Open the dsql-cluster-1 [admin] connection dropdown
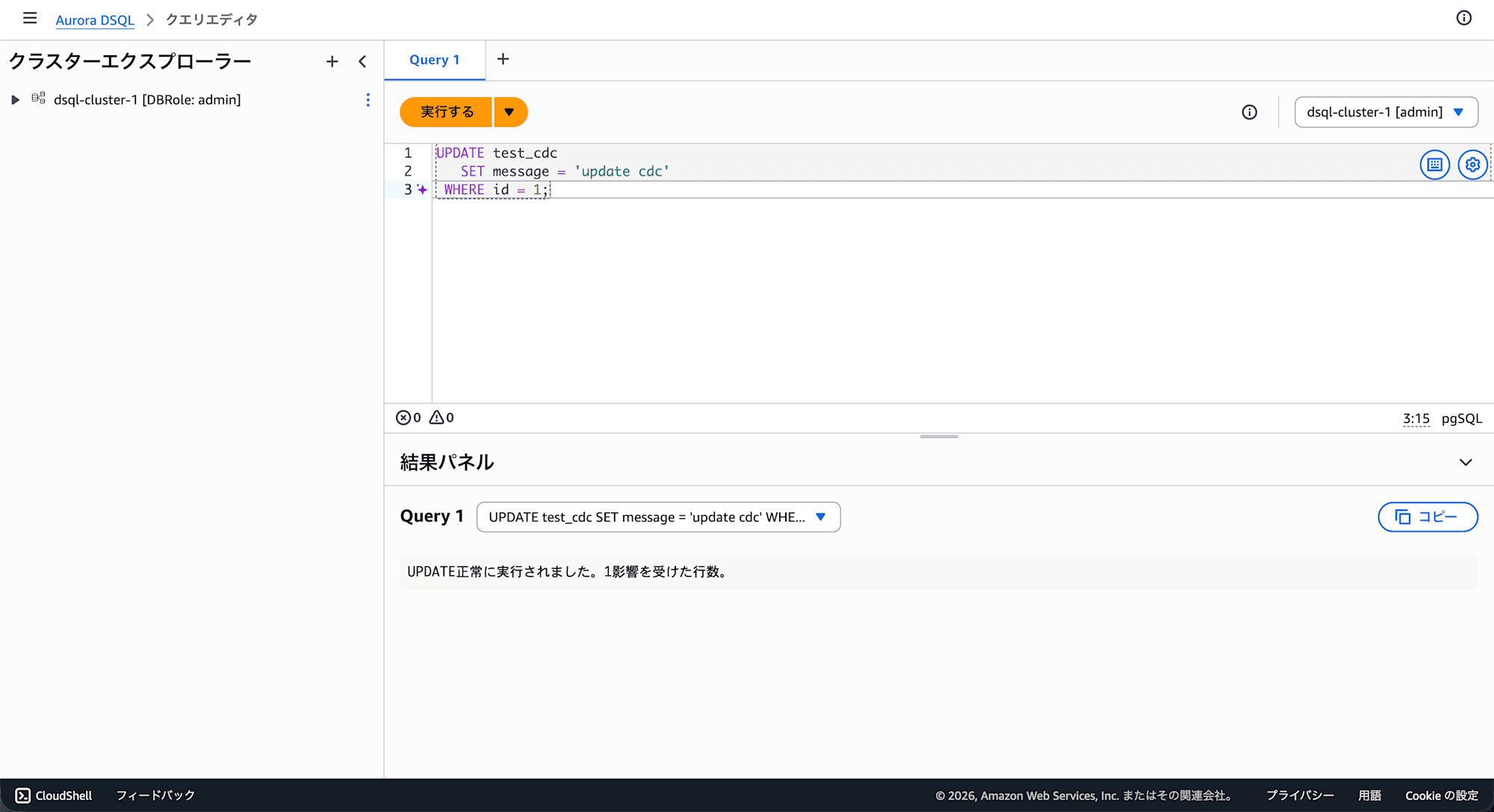 [1386, 112]
